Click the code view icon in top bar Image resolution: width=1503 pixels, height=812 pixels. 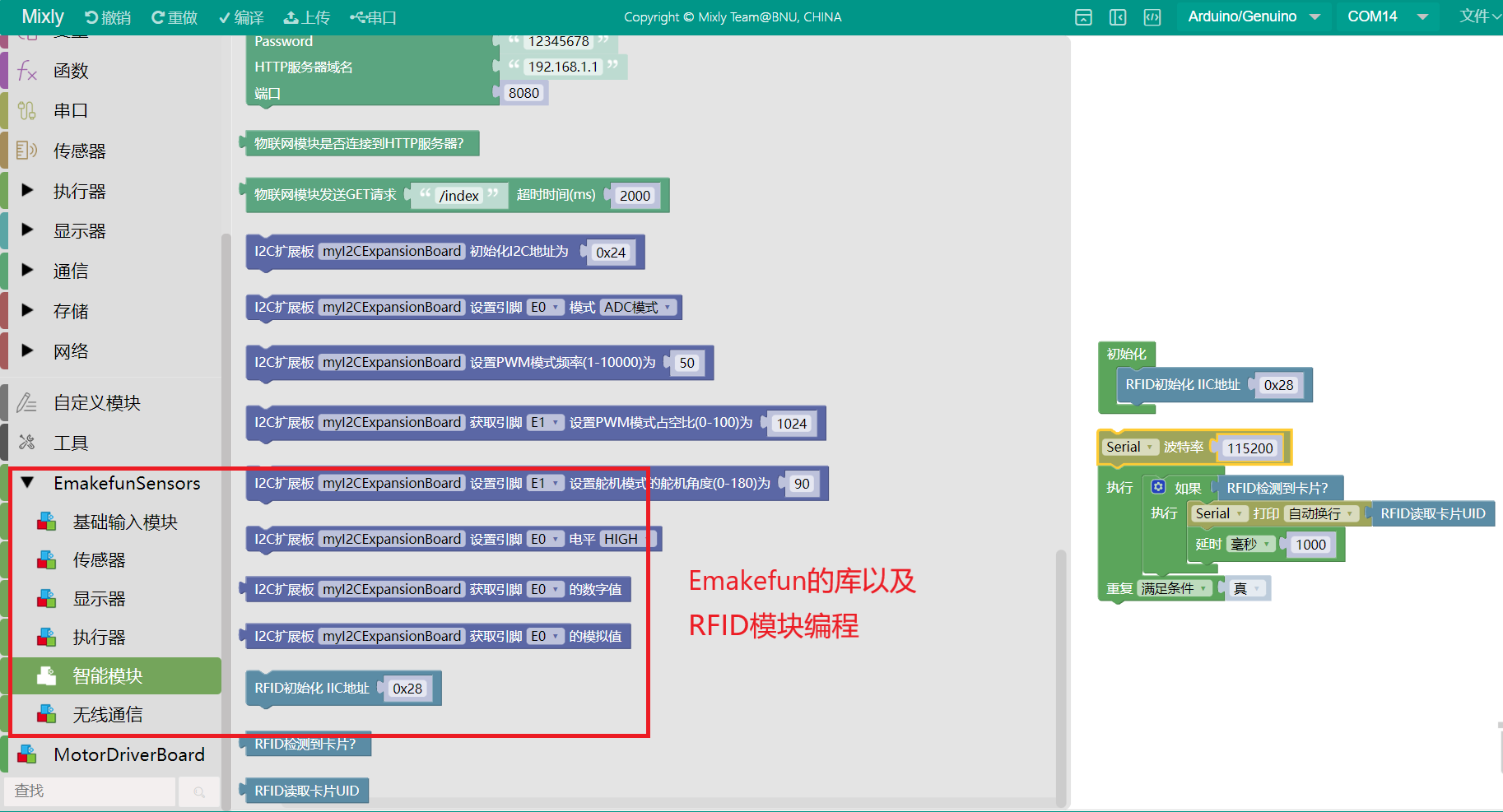click(x=1152, y=17)
